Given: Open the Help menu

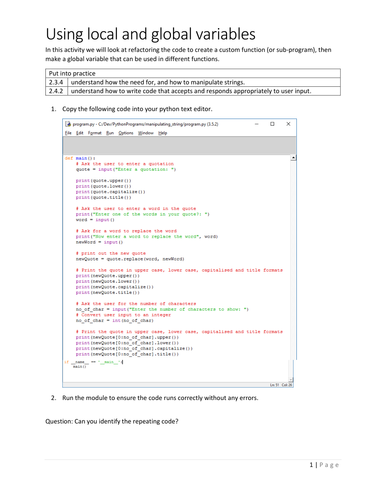Looking at the screenshot, I should coord(163,133).
